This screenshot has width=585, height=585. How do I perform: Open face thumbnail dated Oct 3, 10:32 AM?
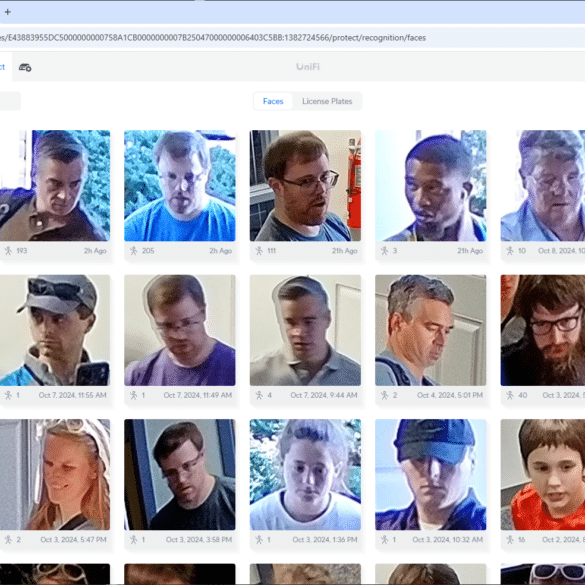coord(431,475)
